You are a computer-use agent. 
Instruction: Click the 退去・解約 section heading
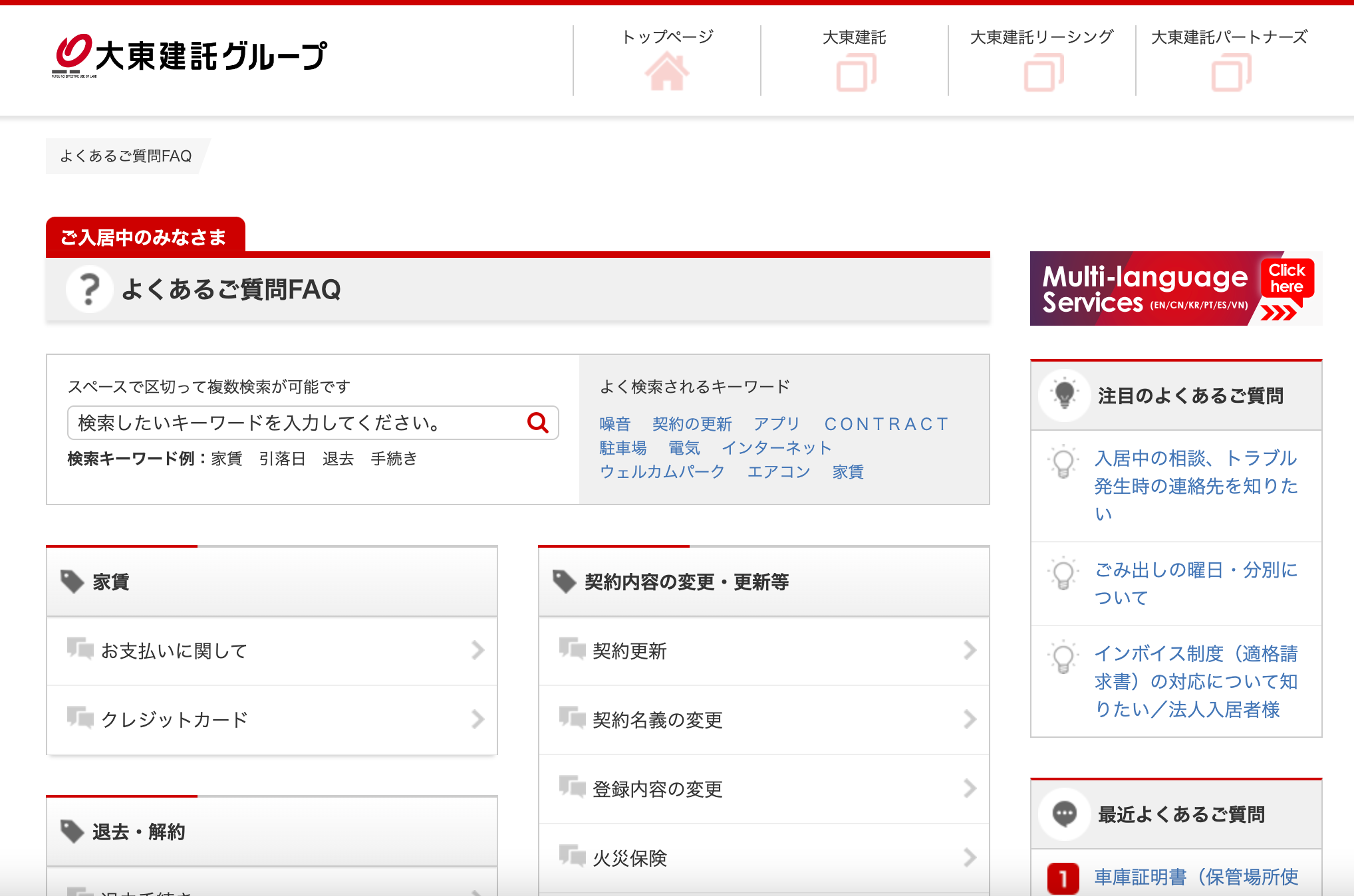click(x=139, y=832)
